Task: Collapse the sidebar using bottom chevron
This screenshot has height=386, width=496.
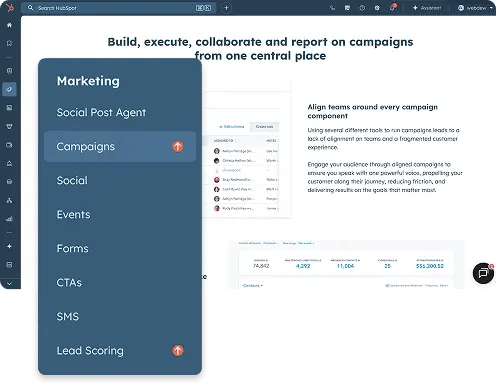Action: click(x=9, y=283)
